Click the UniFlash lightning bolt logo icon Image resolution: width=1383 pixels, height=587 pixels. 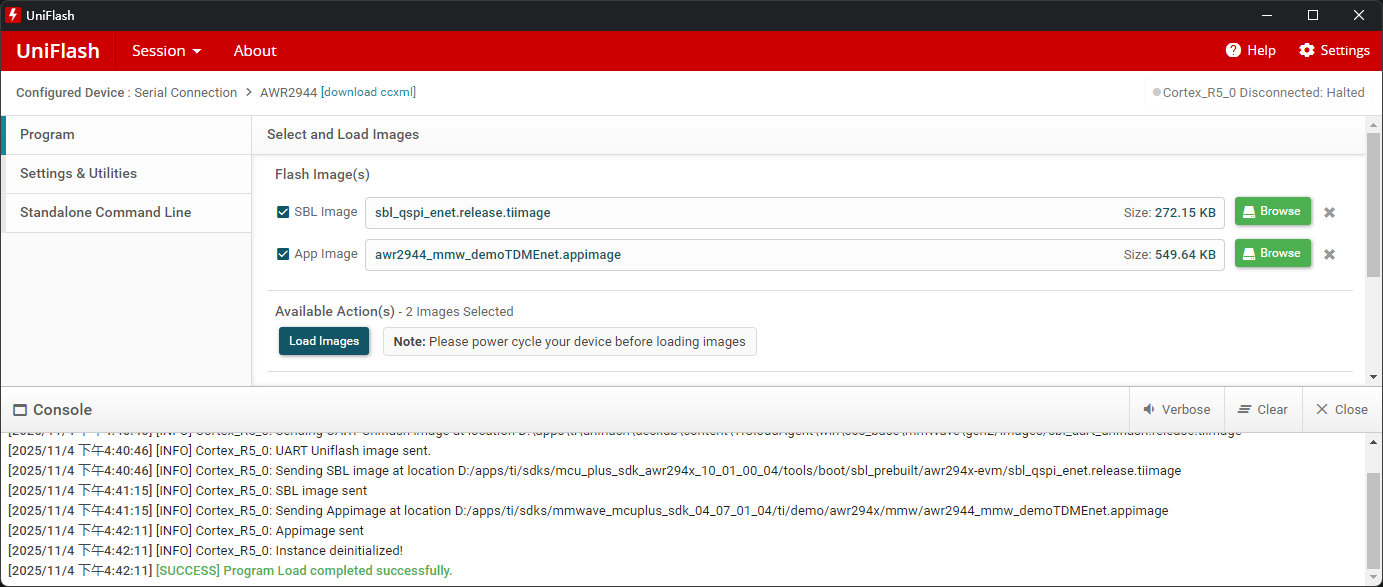click(13, 15)
